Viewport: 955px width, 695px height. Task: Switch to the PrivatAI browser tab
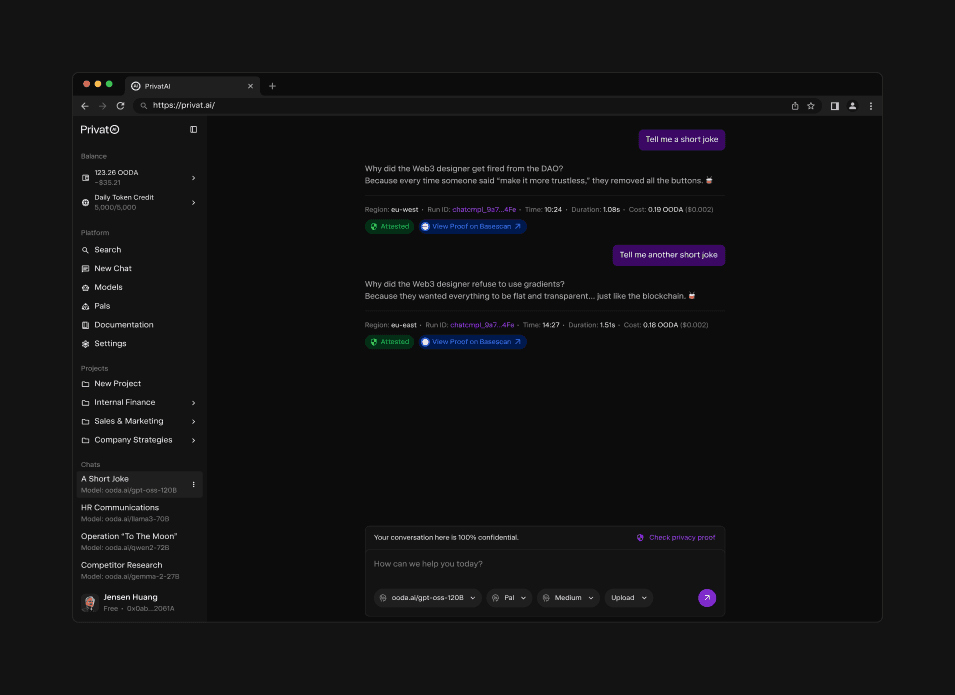coord(157,85)
